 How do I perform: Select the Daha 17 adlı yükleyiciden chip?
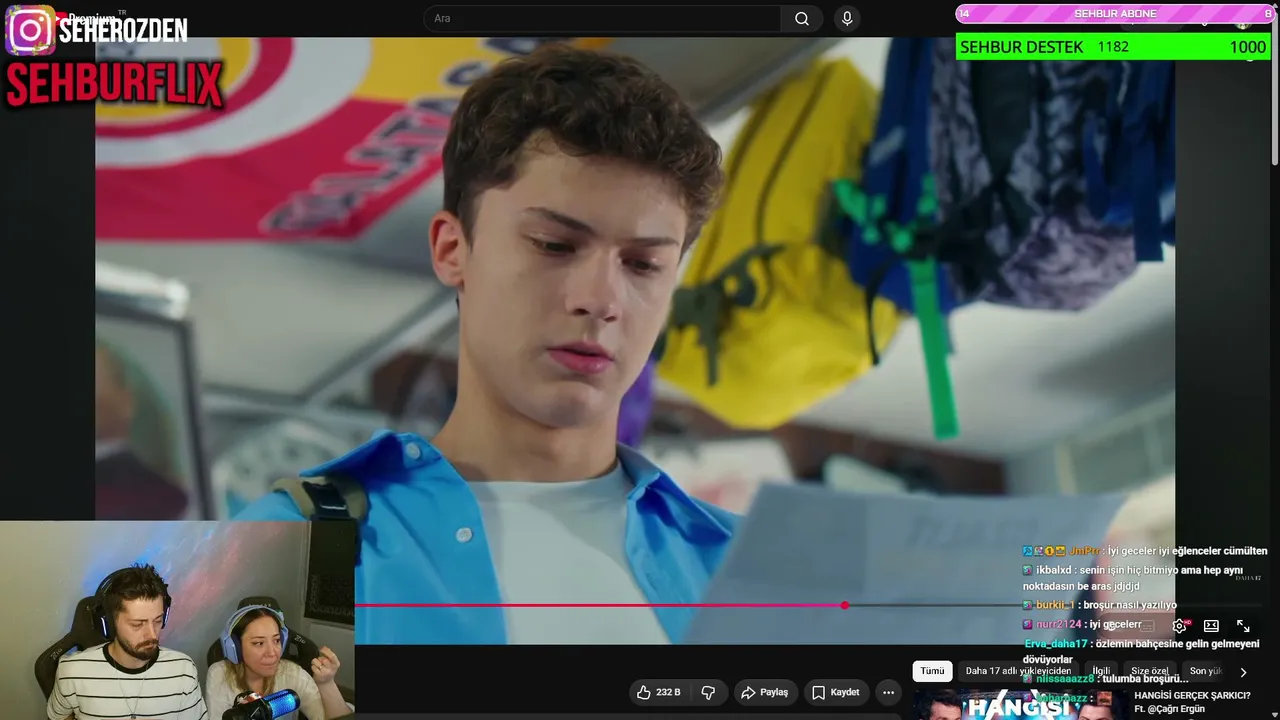point(1018,671)
